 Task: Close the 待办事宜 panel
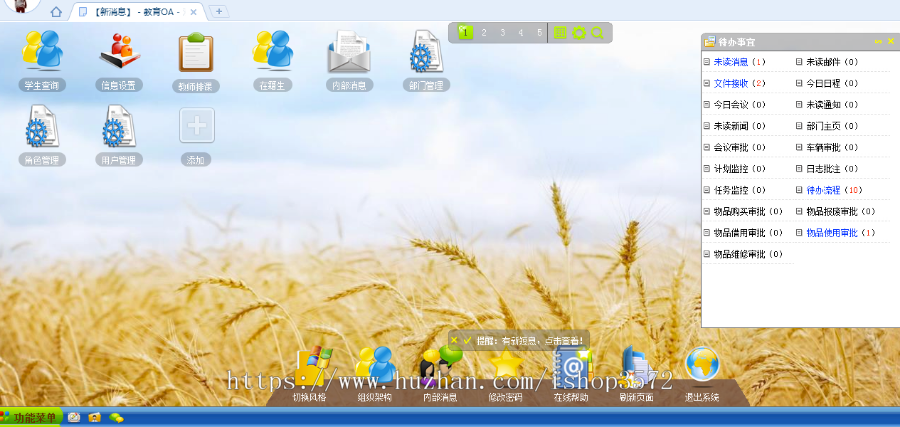click(x=891, y=41)
